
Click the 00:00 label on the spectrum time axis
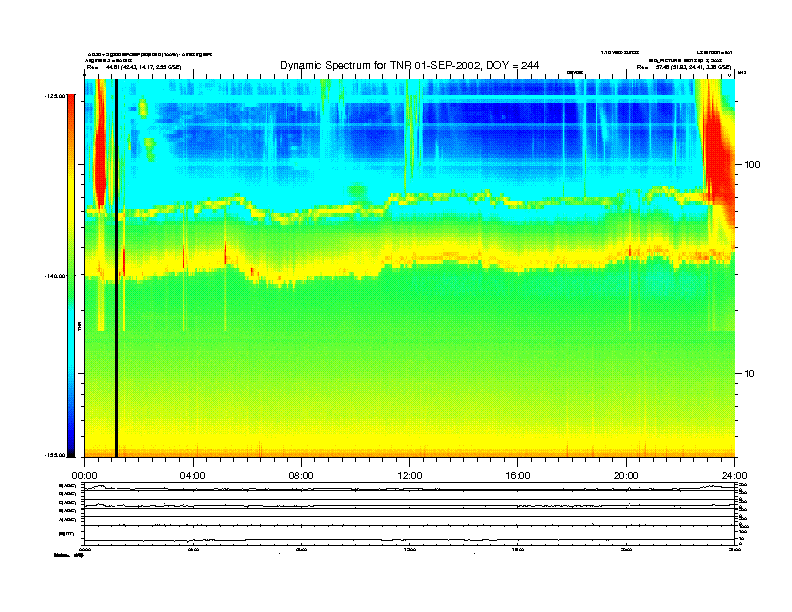tap(84, 476)
